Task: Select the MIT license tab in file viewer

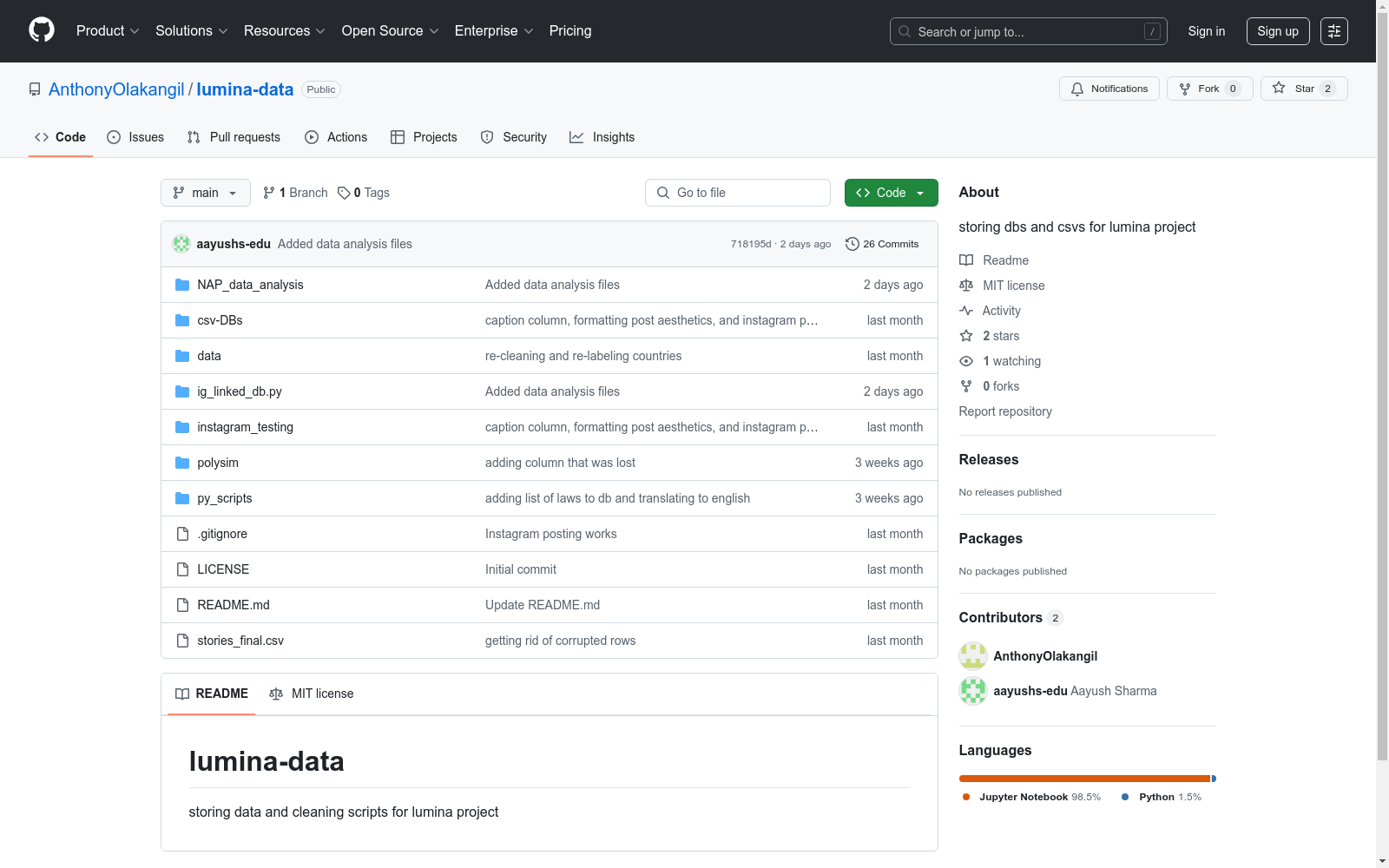Action: [312, 694]
